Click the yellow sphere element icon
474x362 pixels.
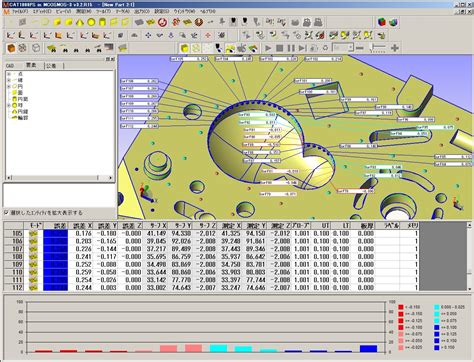point(91,22)
